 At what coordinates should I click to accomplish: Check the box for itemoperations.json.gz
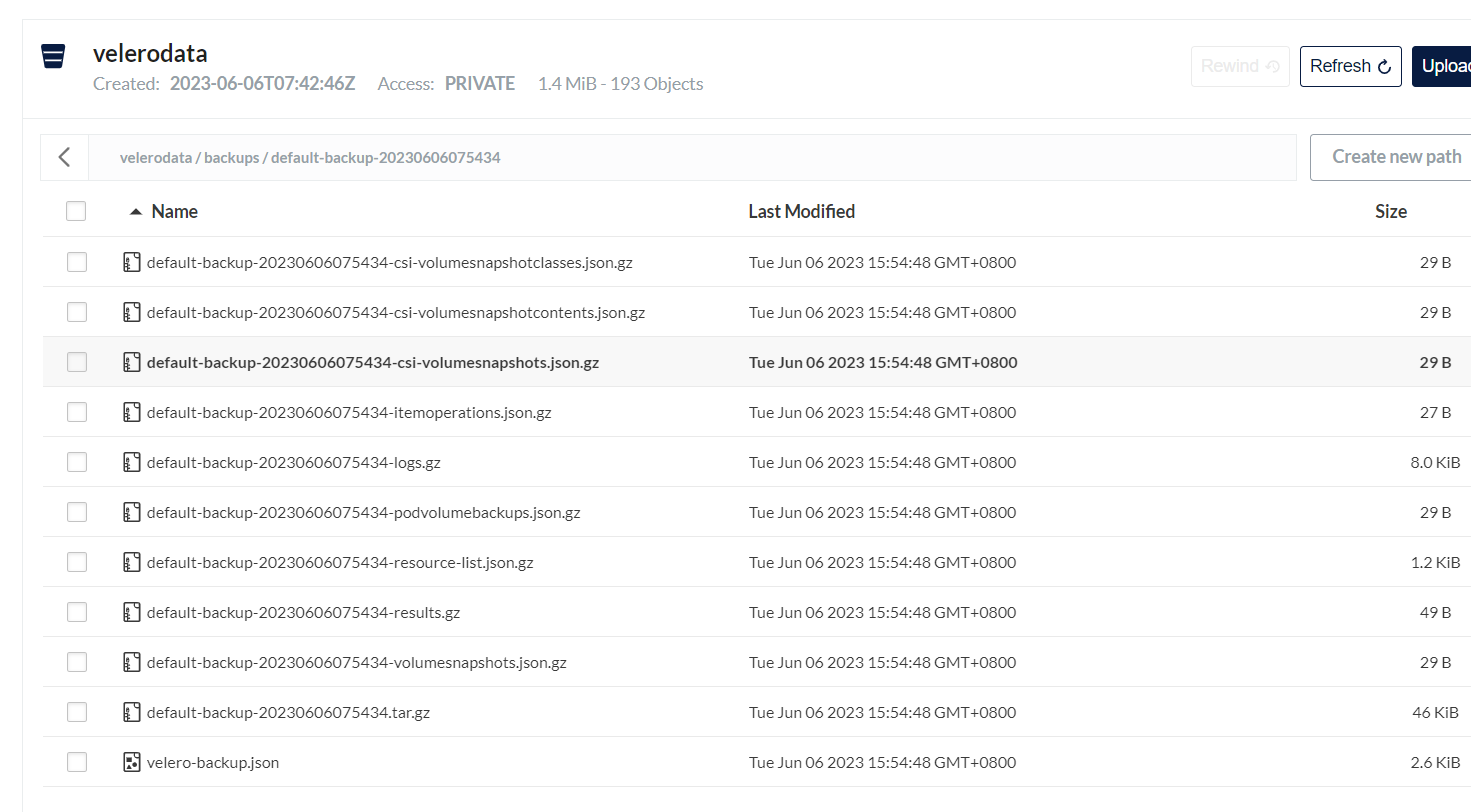(x=77, y=413)
